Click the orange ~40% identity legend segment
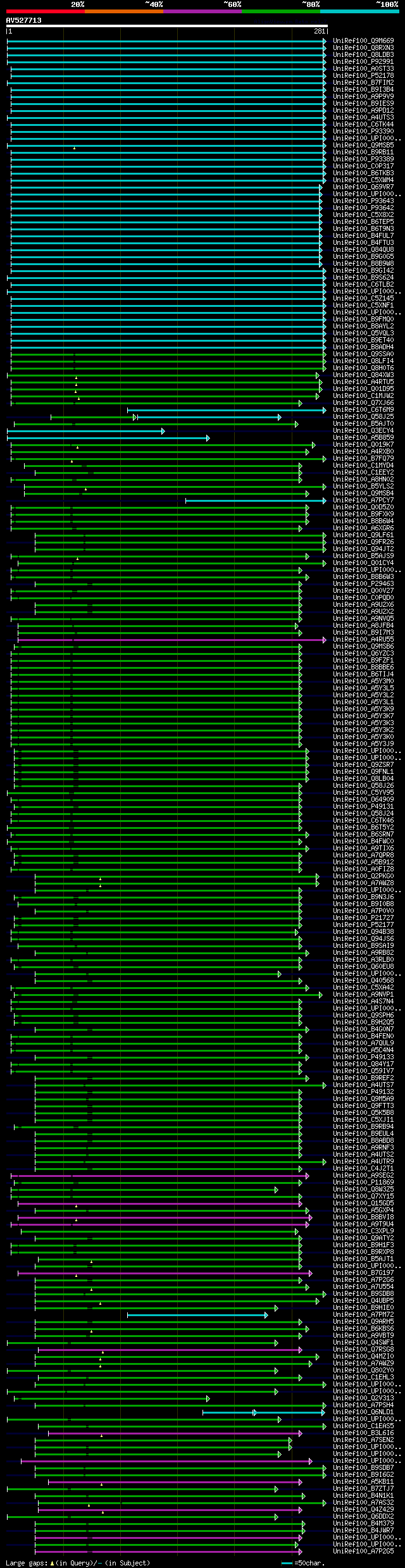This screenshot has width=405, height=1568. point(123,11)
